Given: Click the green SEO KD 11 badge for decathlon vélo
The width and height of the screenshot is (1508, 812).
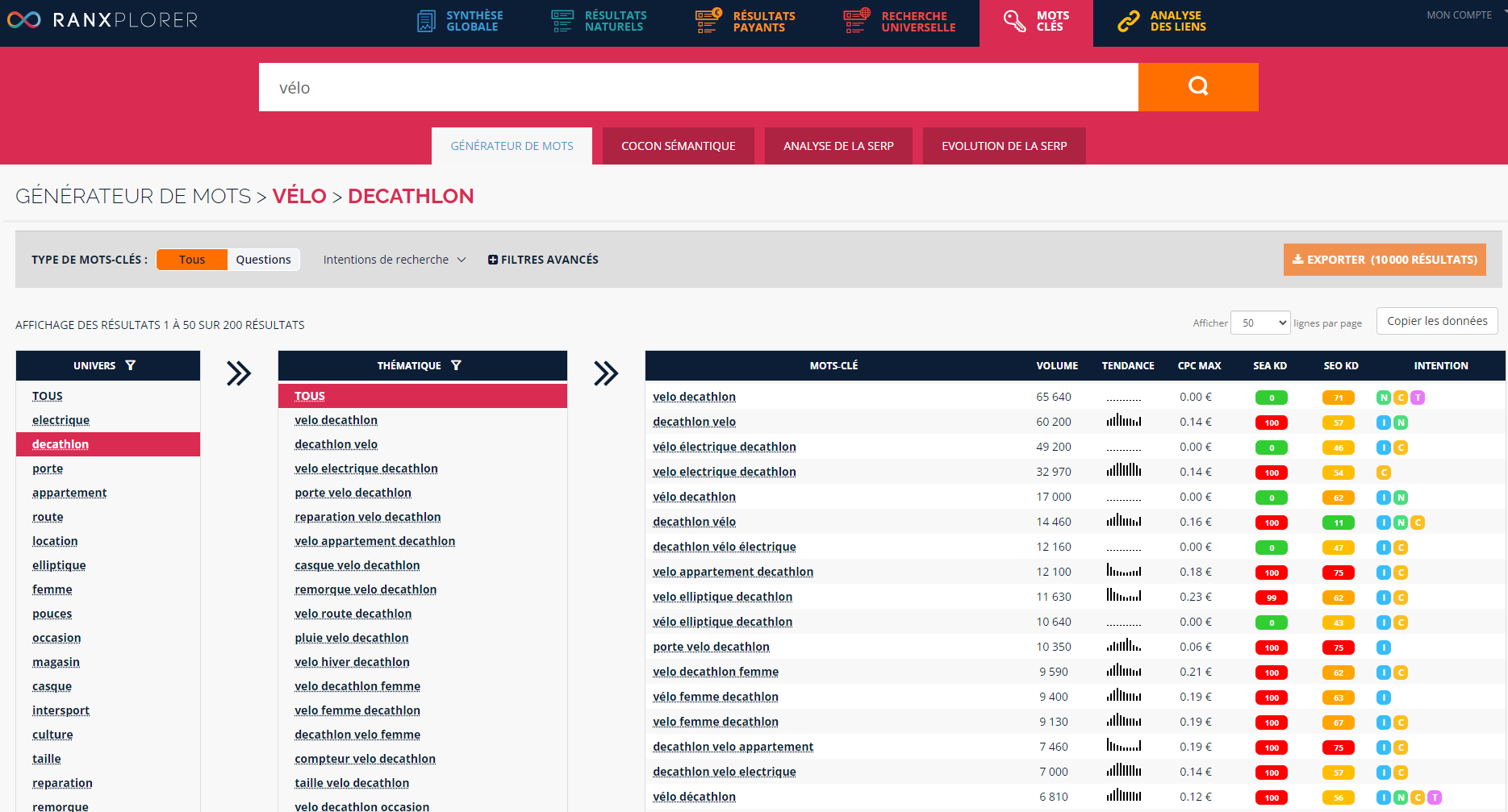Looking at the screenshot, I should (1339, 523).
